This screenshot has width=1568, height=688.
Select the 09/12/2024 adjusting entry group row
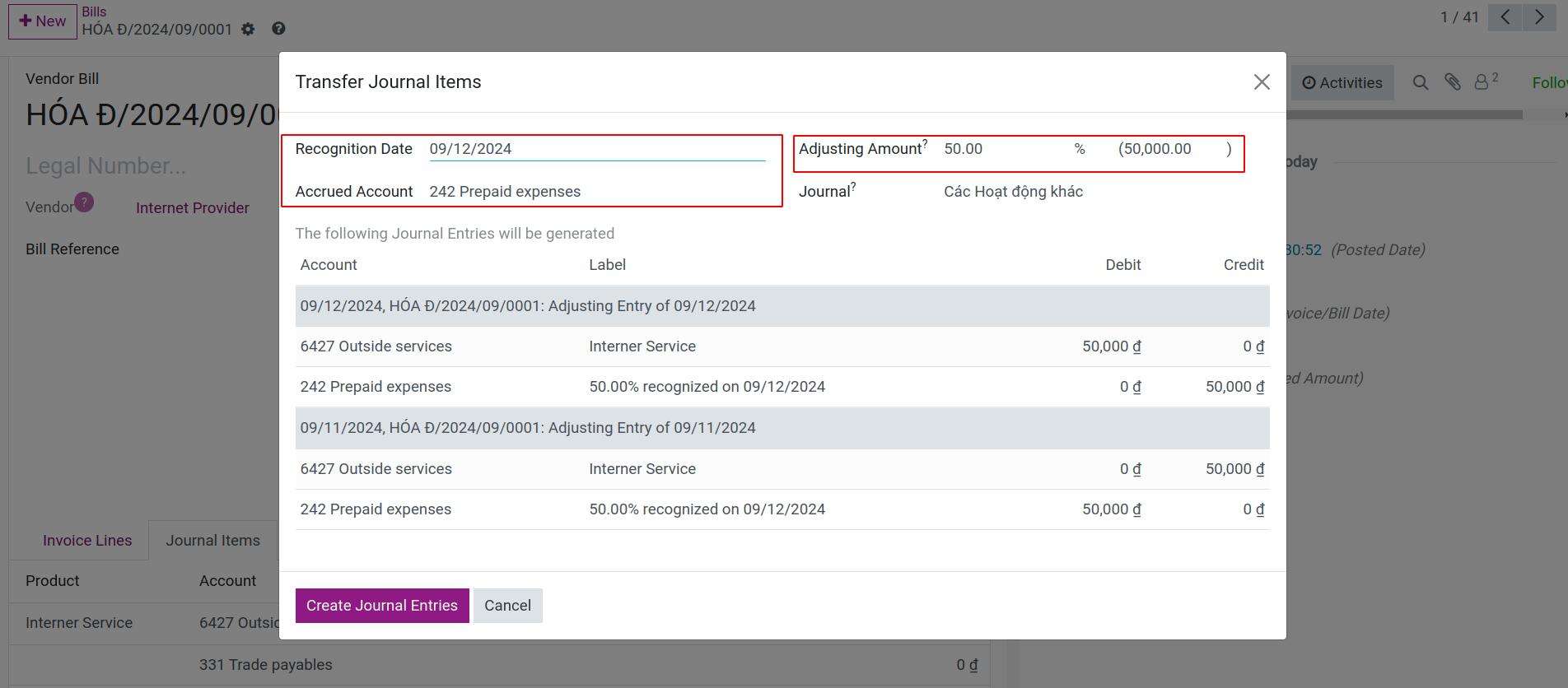pyautogui.click(x=782, y=306)
